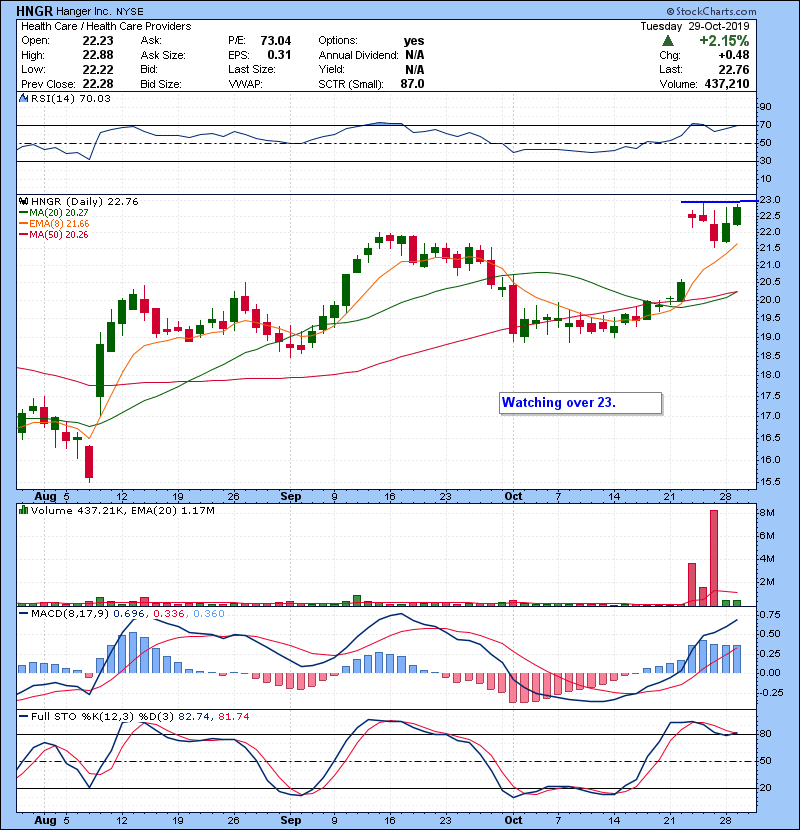The width and height of the screenshot is (800, 830).
Task: Click the MACD histogram value 0.360
Action: coord(209,614)
